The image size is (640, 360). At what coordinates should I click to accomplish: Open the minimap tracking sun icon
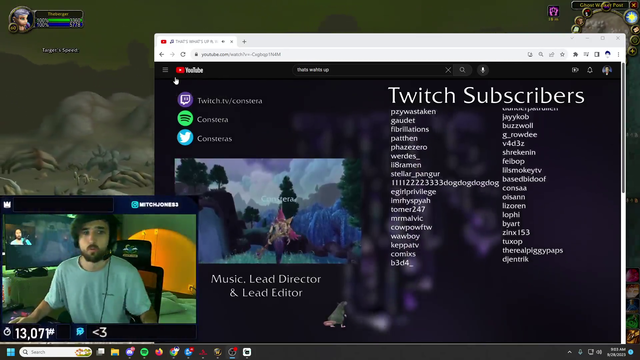[x=631, y=18]
